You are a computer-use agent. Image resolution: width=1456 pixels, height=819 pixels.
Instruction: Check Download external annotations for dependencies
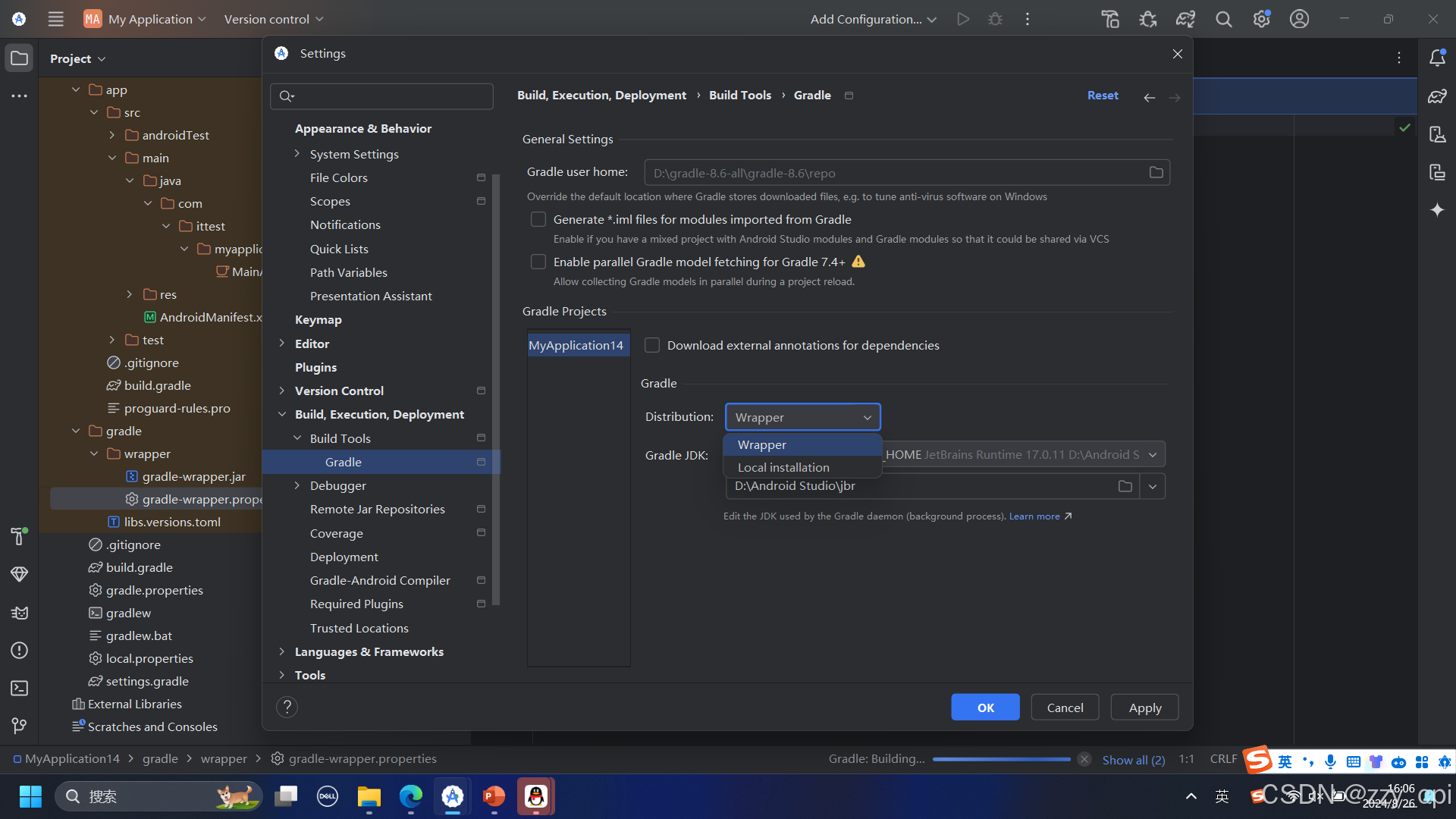tap(651, 345)
